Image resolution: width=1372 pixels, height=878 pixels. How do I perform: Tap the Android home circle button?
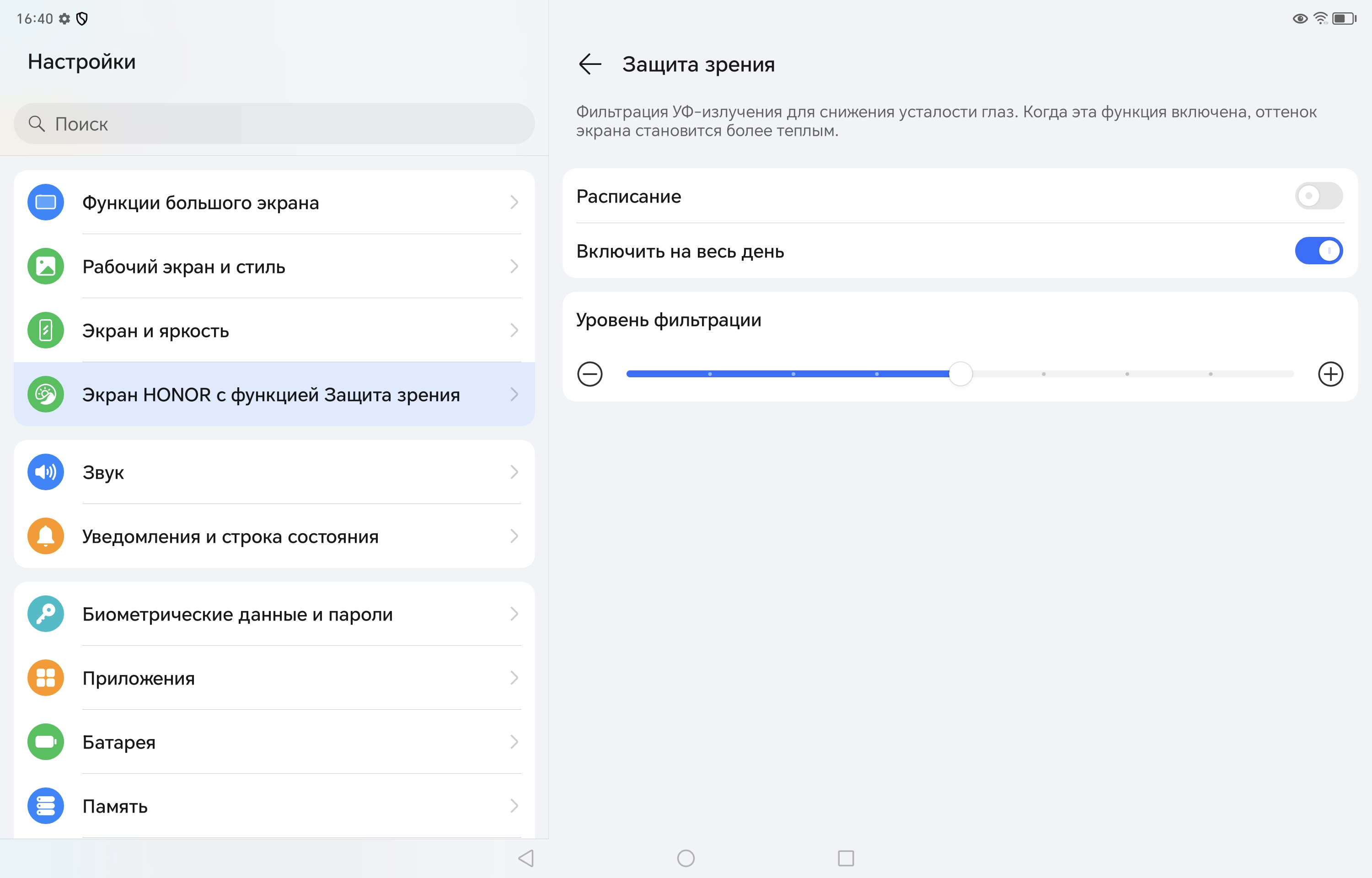pyautogui.click(x=686, y=858)
